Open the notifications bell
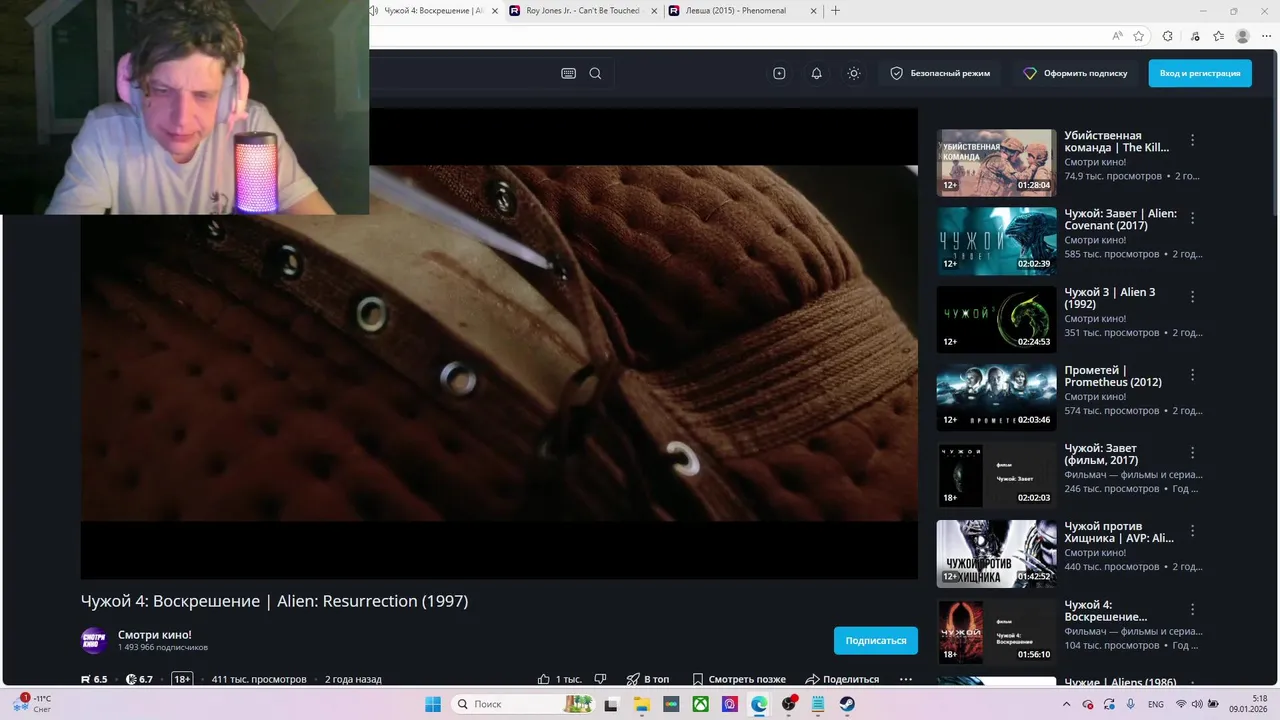This screenshot has height=720, width=1280. point(816,73)
